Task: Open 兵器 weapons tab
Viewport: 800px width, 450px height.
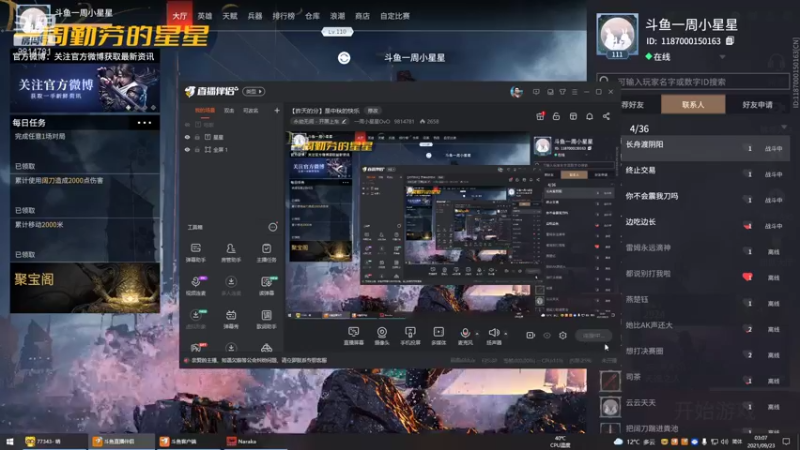Action: coord(255,16)
